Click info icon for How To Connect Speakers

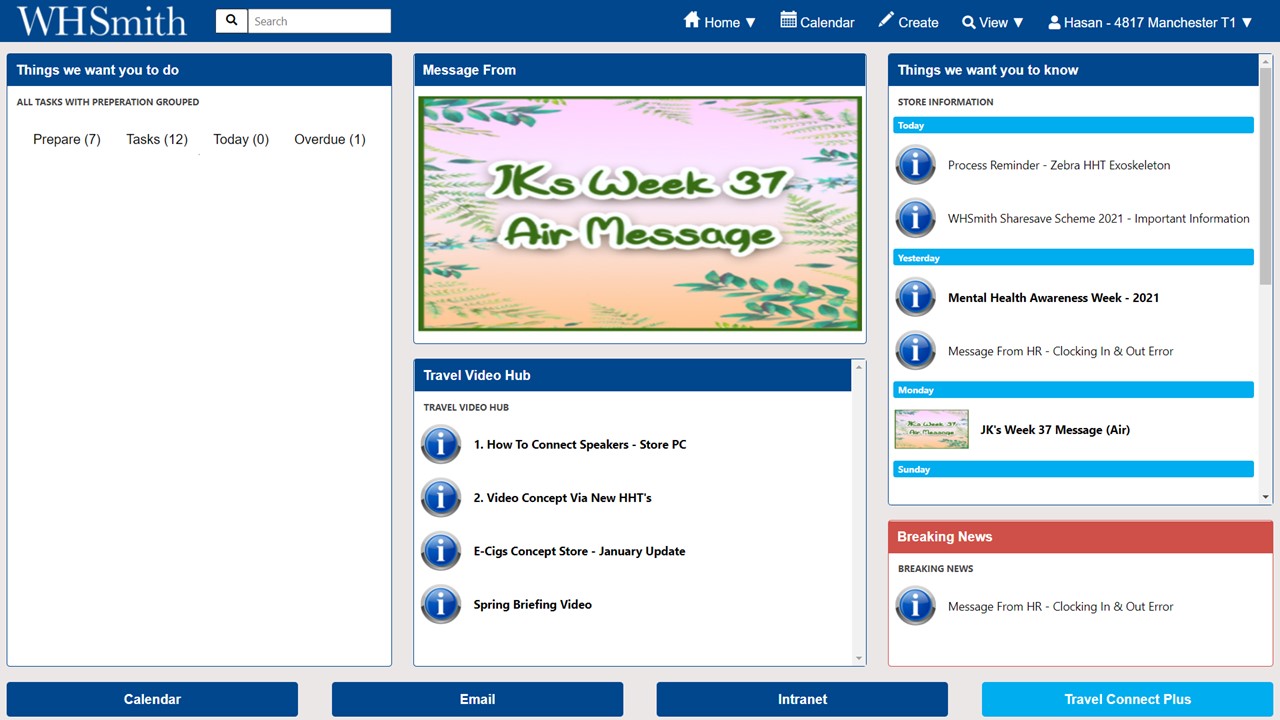(x=441, y=444)
